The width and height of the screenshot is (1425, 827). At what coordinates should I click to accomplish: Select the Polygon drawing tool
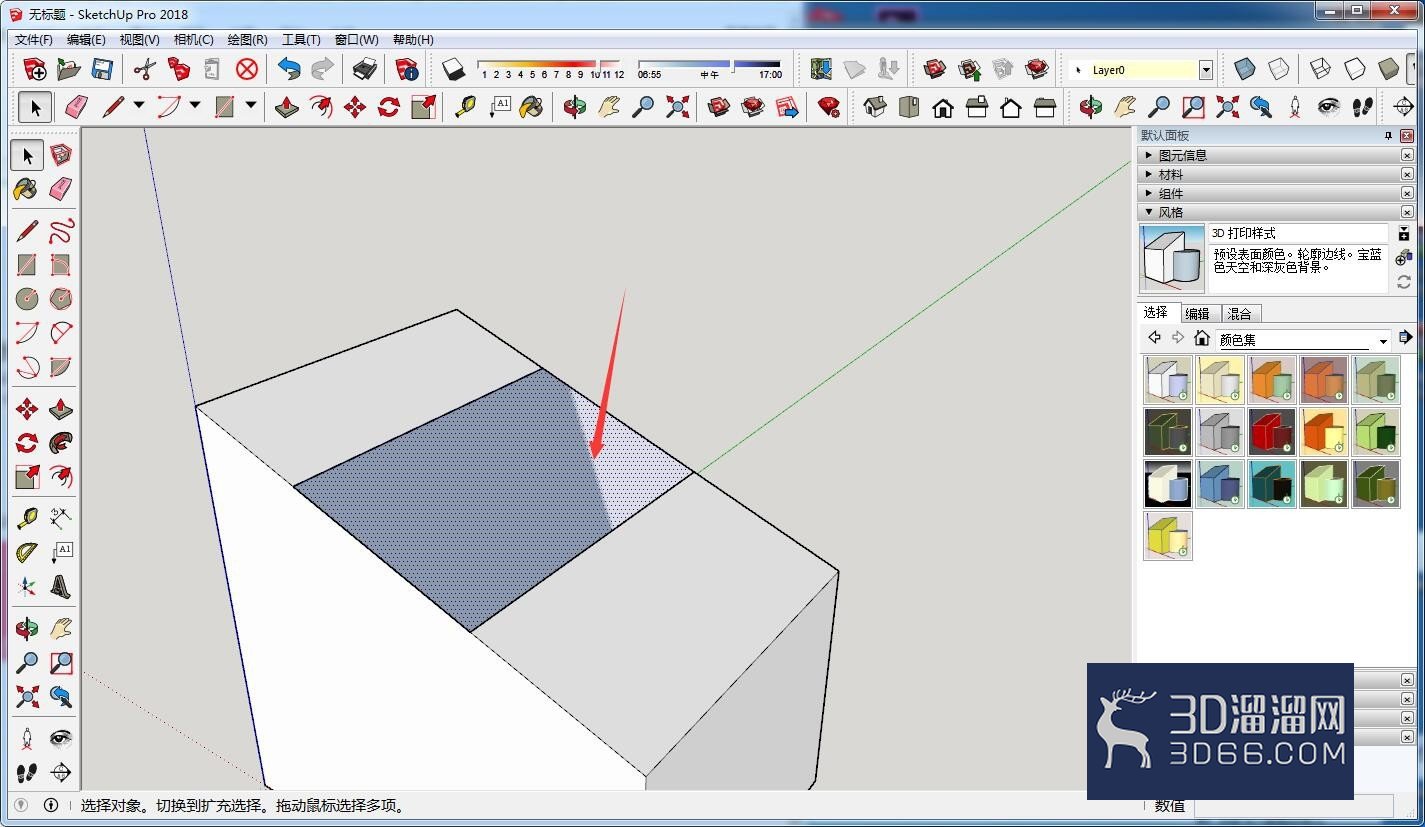point(61,298)
